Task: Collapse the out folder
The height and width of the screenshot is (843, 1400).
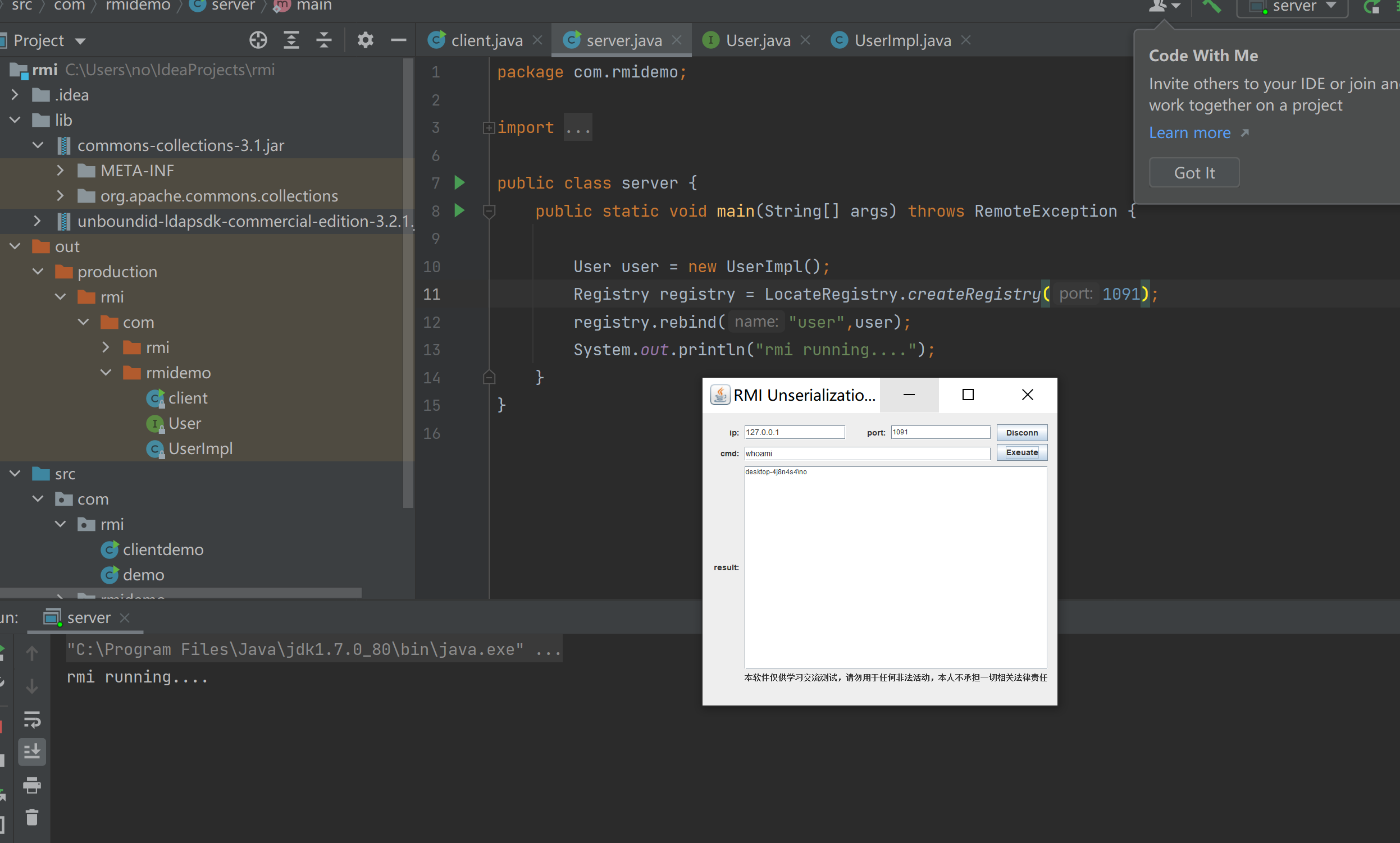Action: 15,246
